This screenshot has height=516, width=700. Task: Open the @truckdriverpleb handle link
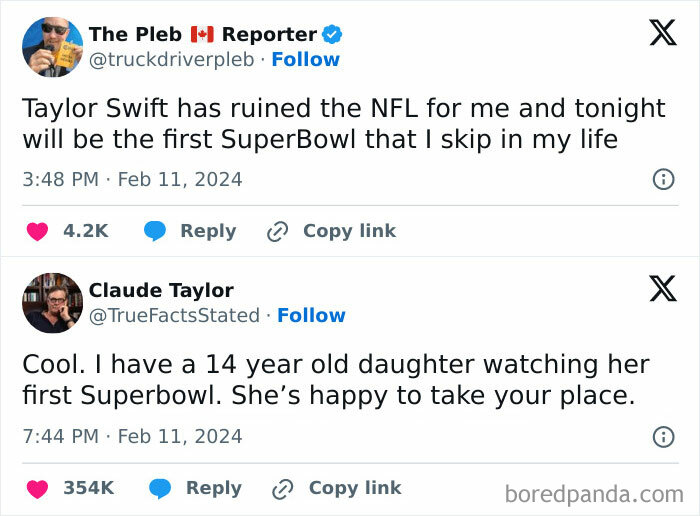[171, 60]
